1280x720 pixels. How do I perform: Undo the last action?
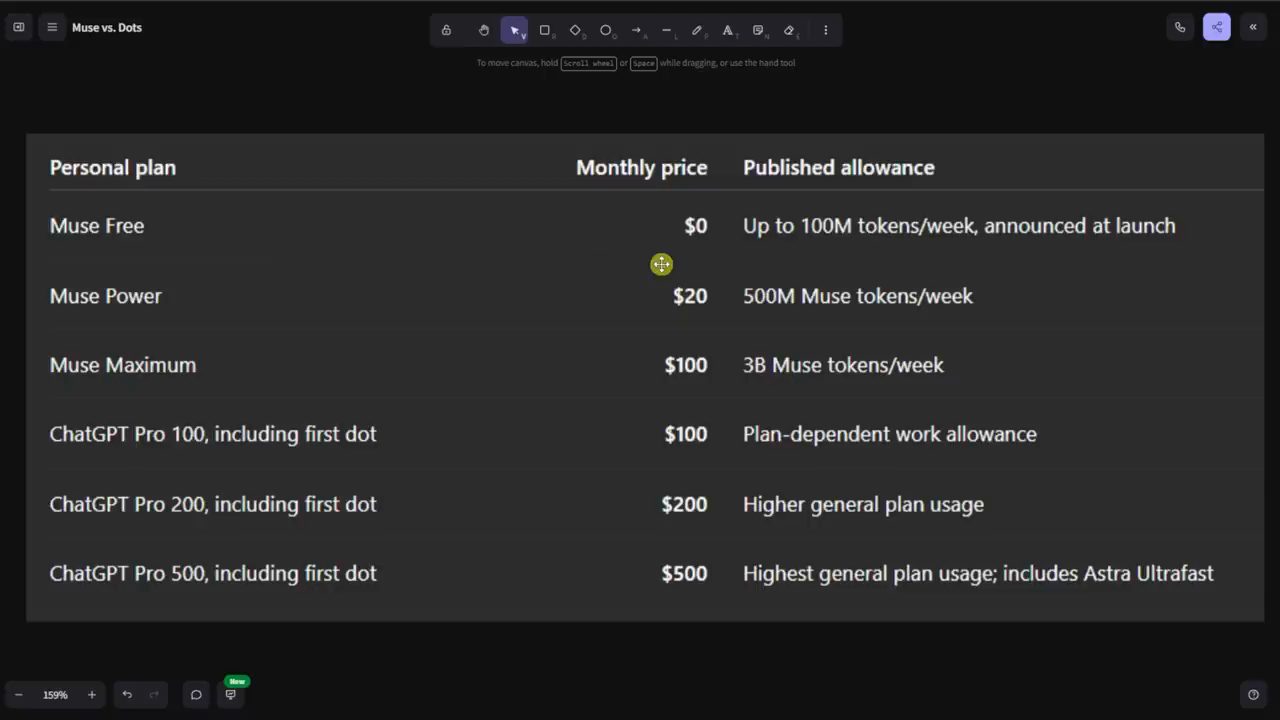coord(127,695)
